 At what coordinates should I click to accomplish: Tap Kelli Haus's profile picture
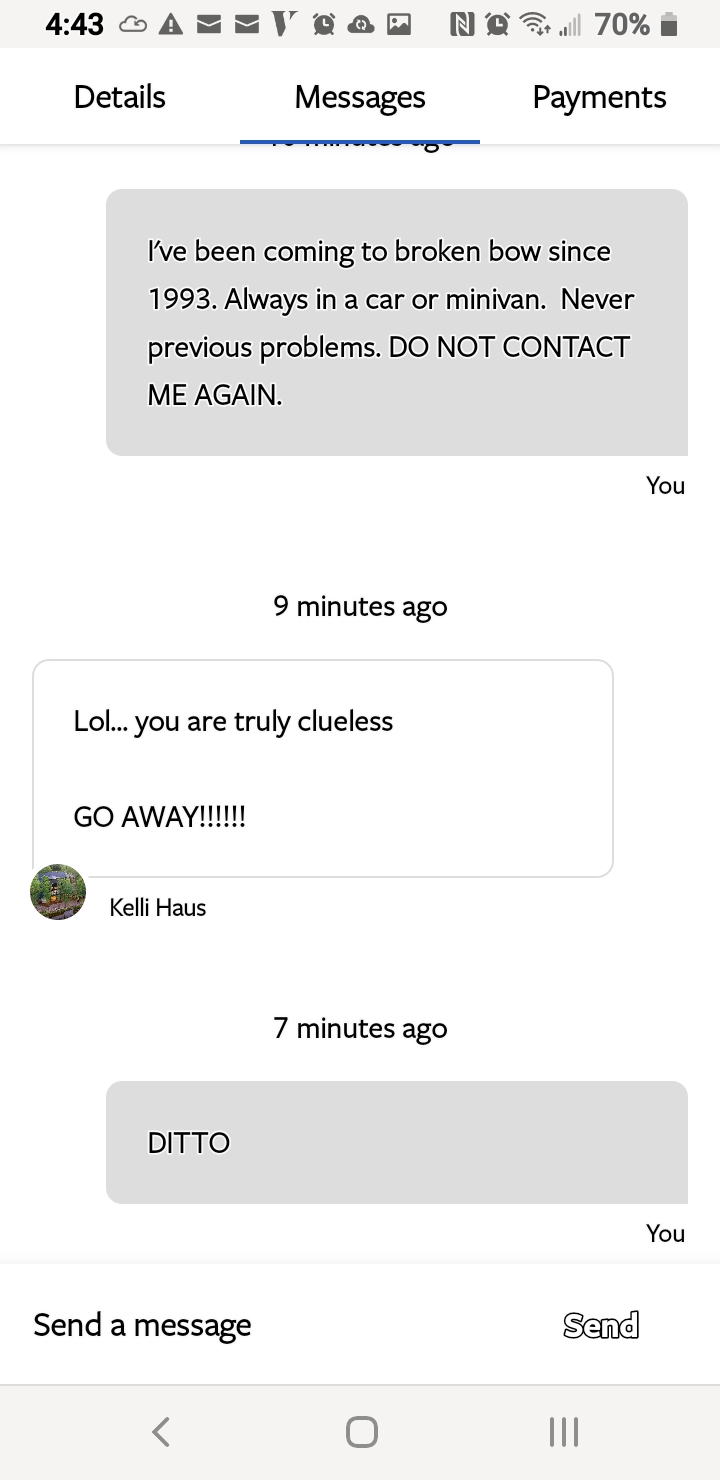pyautogui.click(x=58, y=892)
